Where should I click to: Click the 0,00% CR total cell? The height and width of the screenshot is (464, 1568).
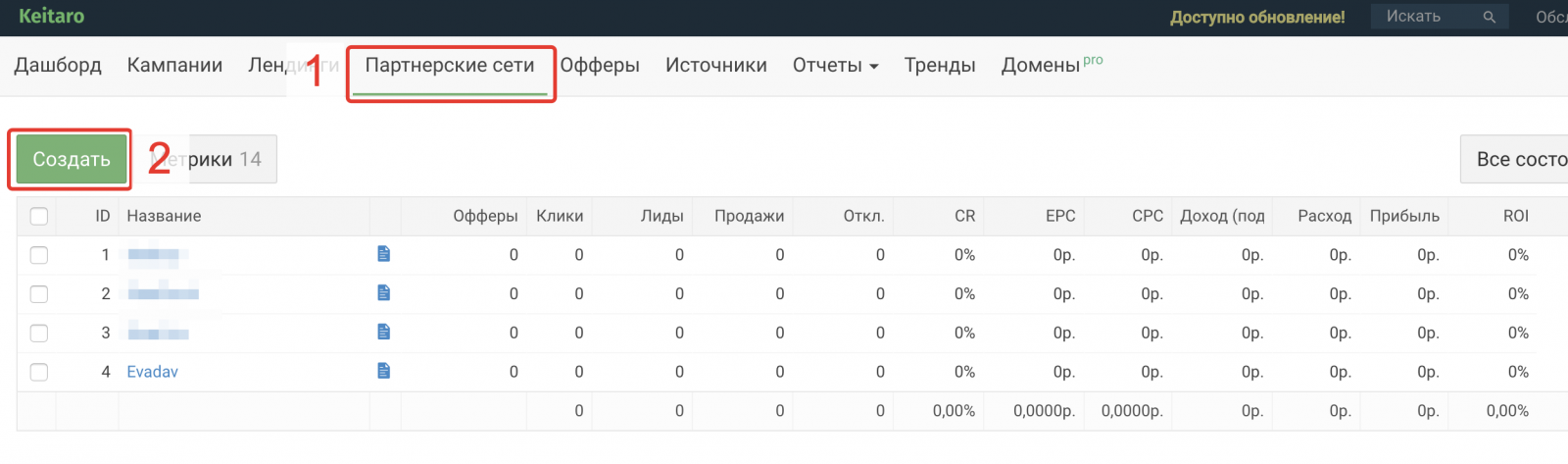(954, 411)
